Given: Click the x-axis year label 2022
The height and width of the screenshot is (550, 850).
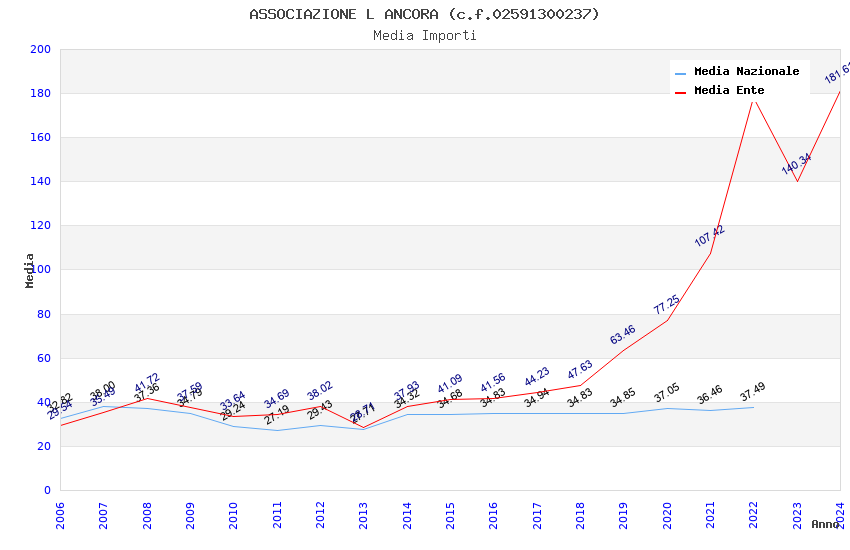Looking at the screenshot, I should coord(754,515).
